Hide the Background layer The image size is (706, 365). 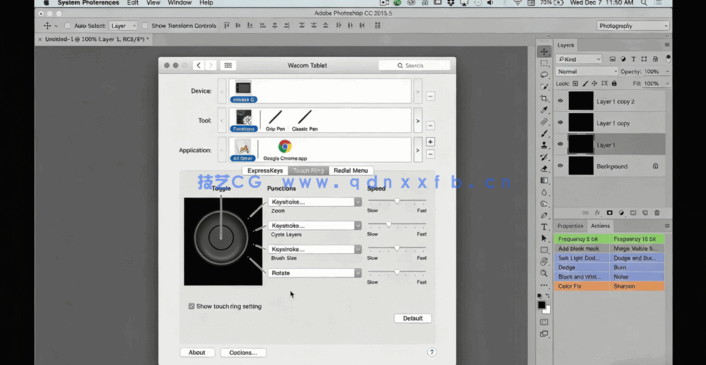pos(561,166)
